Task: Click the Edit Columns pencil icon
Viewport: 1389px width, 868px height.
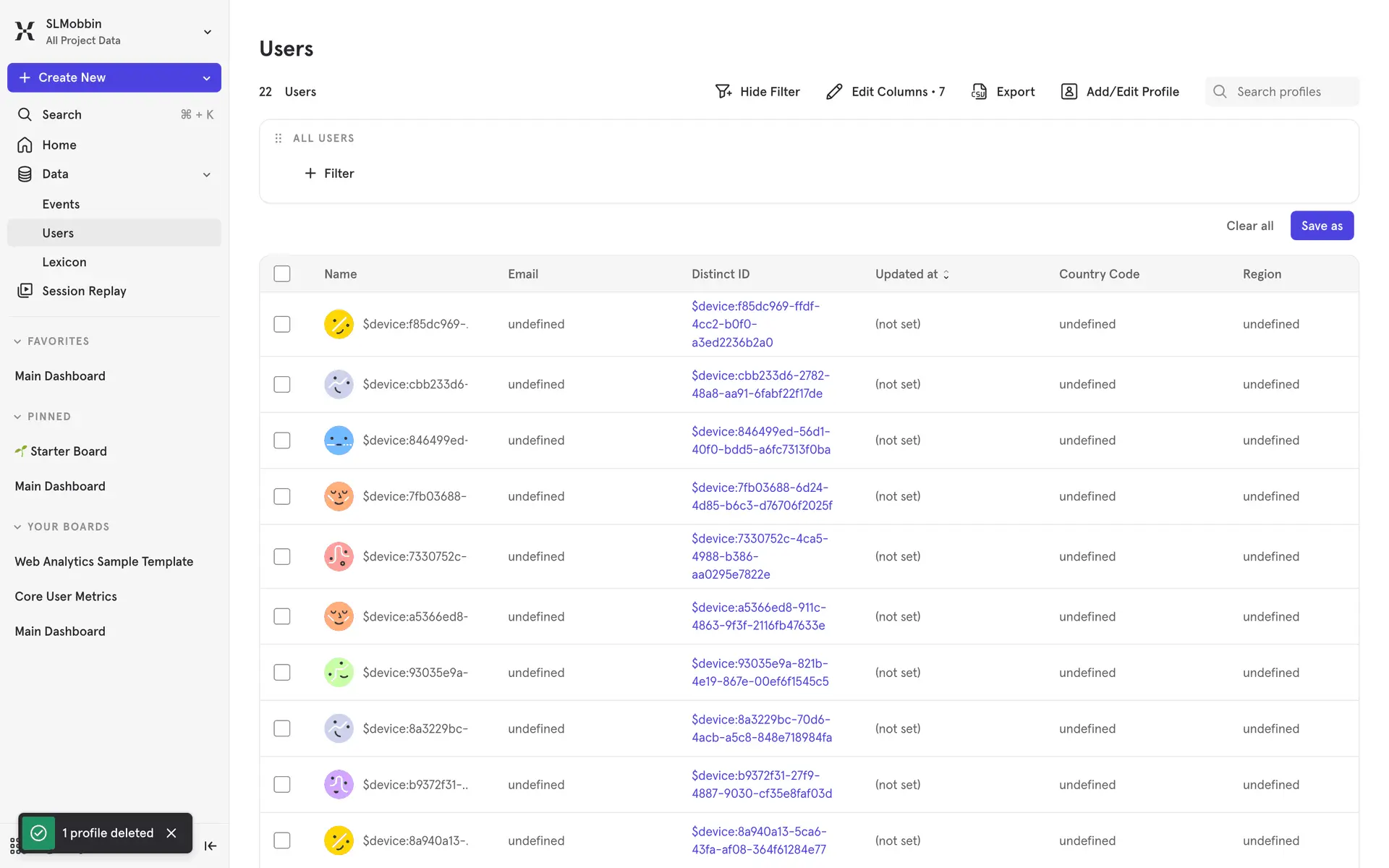Action: point(834,91)
